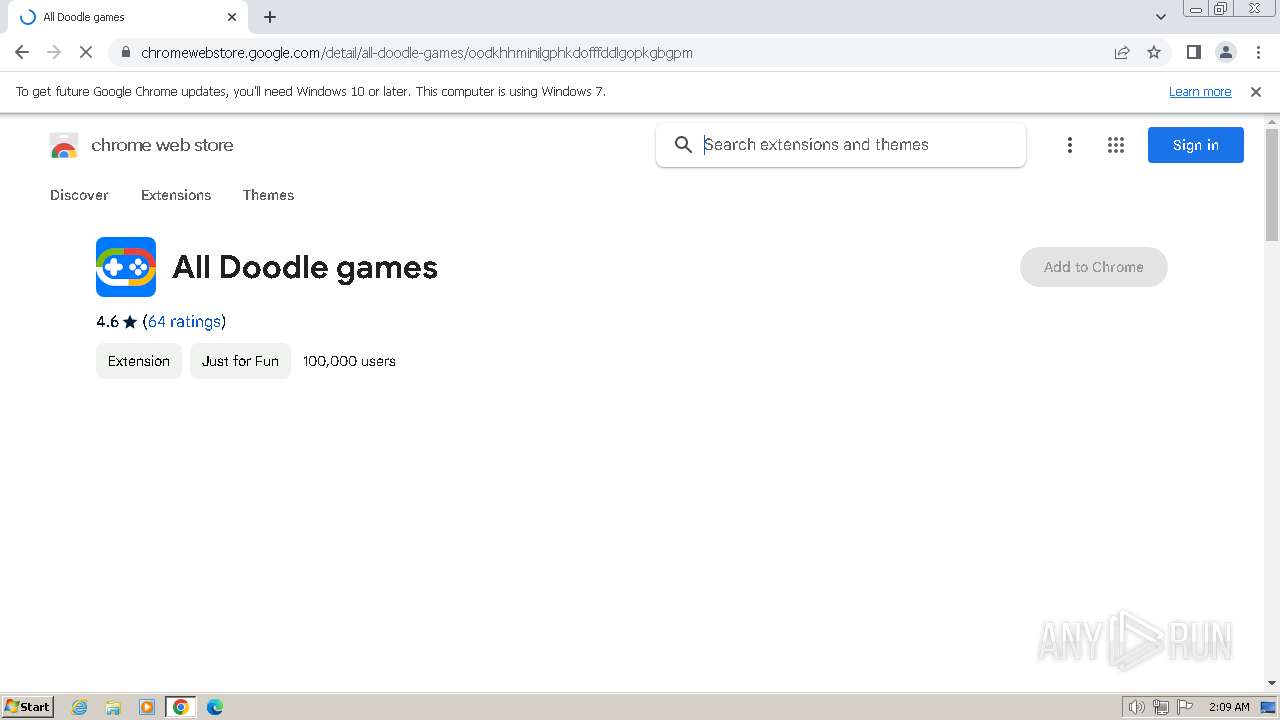Open the Google apps grid

1116,145
